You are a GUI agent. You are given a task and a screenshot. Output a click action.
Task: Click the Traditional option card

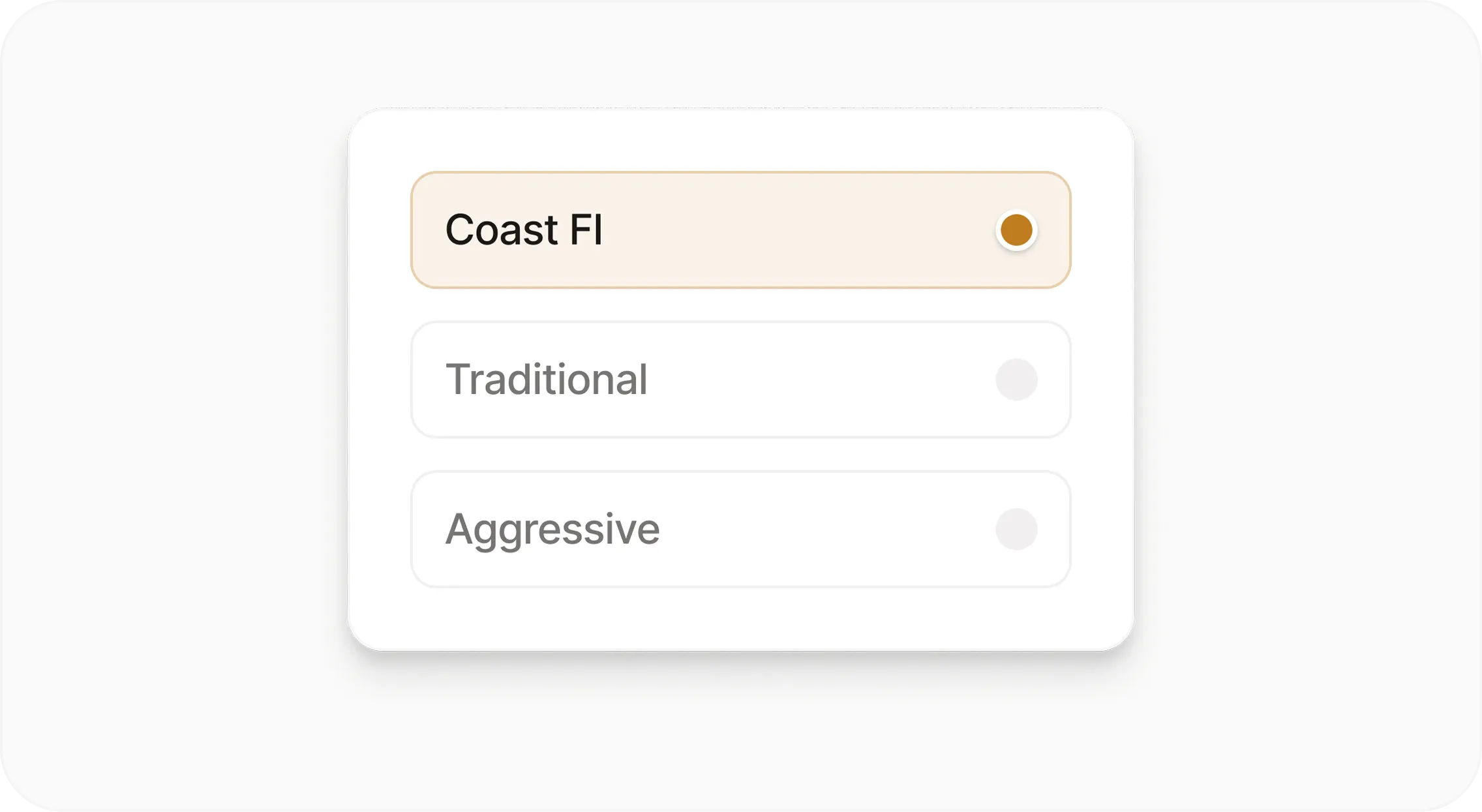click(740, 380)
